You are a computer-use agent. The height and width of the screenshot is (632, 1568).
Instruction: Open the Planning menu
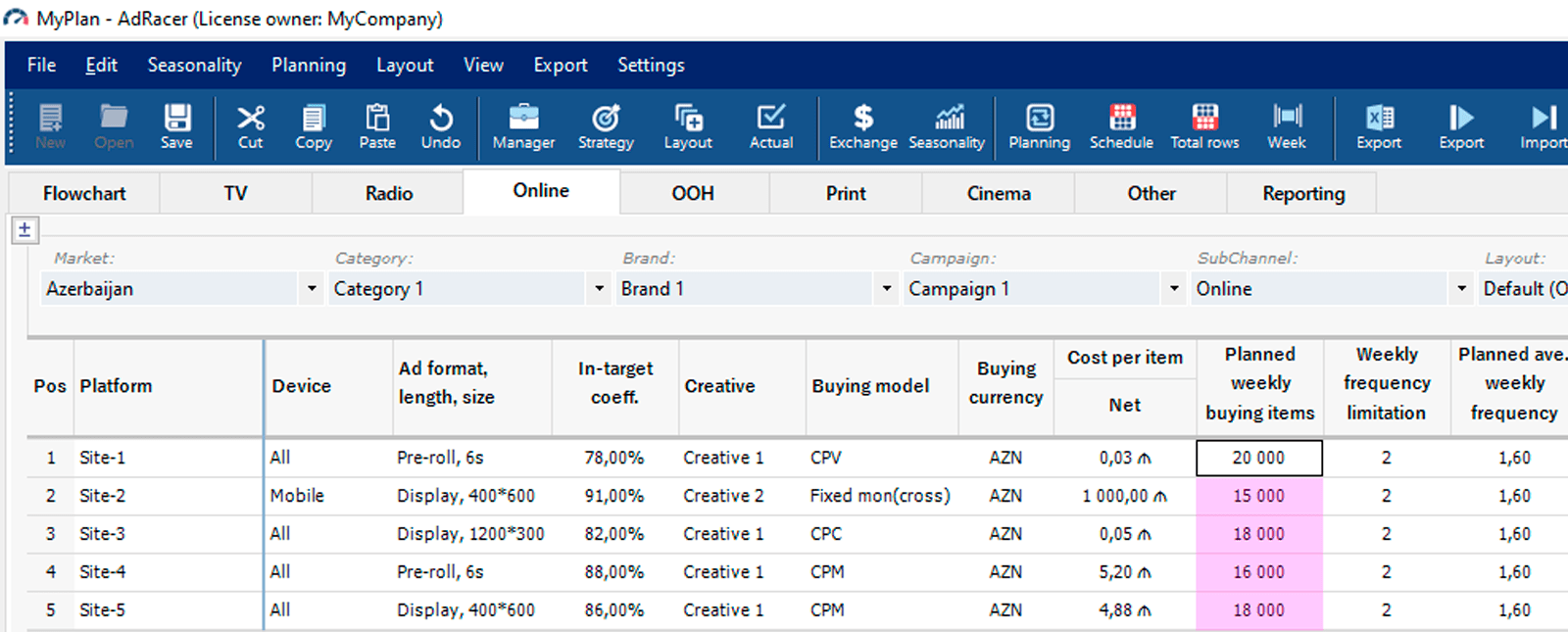[309, 65]
